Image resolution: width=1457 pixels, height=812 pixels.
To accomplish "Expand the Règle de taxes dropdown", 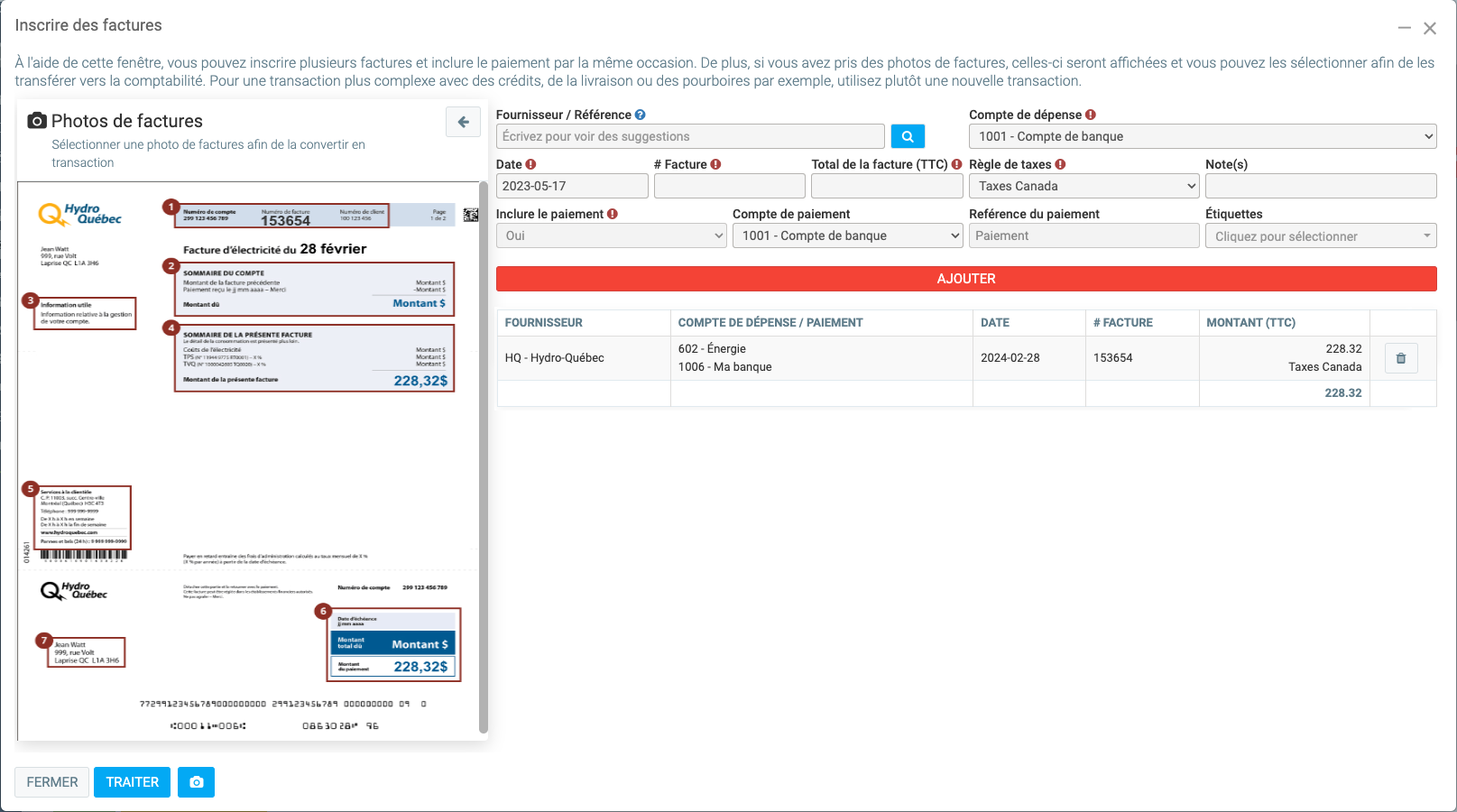I will [1084, 186].
